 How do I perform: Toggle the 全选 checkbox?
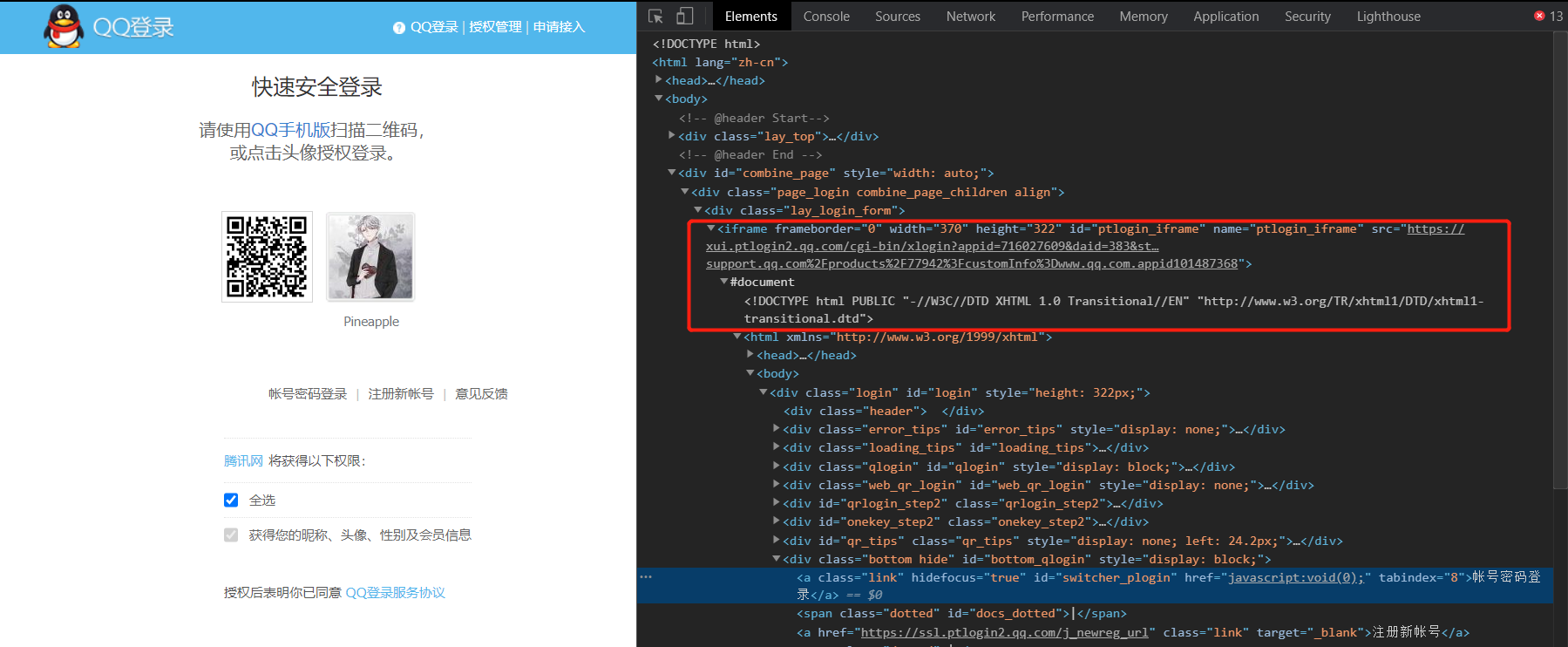(x=231, y=500)
